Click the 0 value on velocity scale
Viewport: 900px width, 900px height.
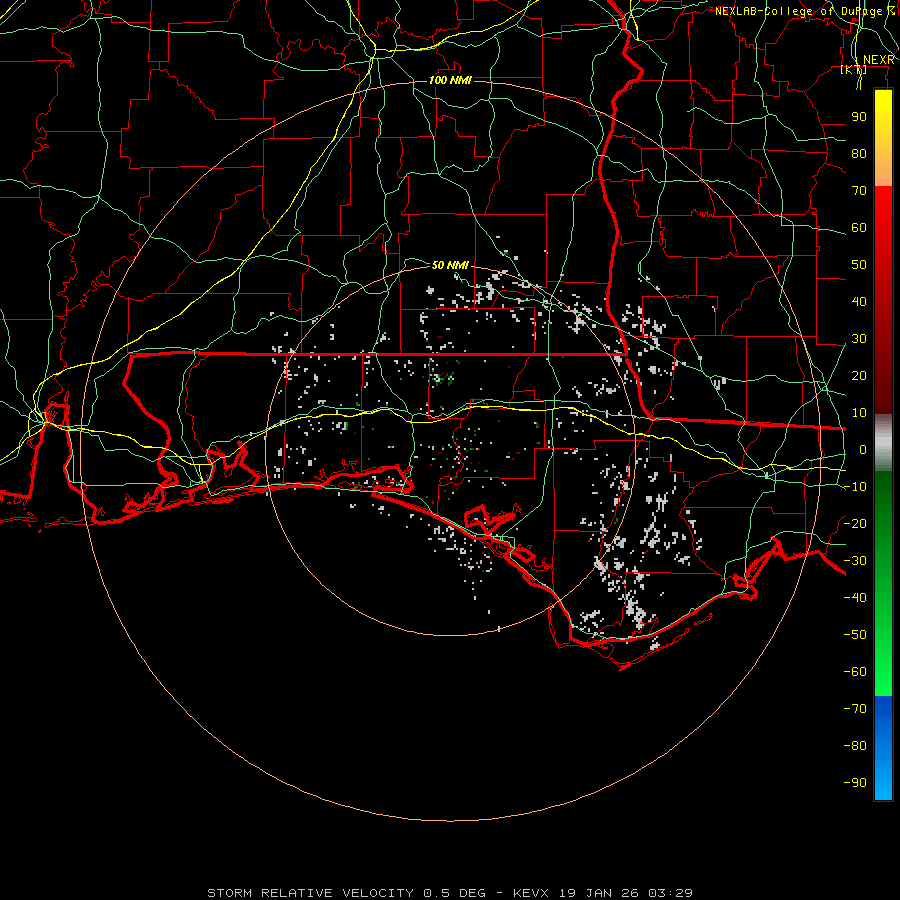click(863, 449)
